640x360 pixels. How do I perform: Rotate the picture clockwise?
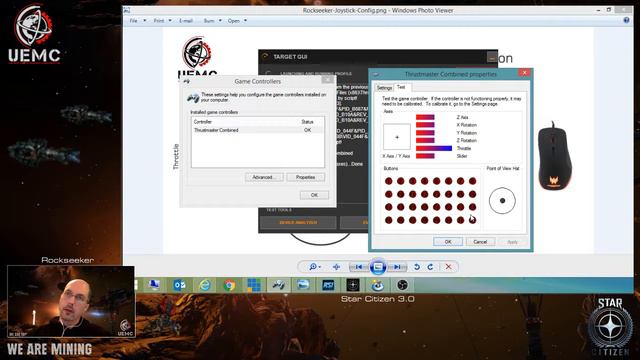(431, 267)
